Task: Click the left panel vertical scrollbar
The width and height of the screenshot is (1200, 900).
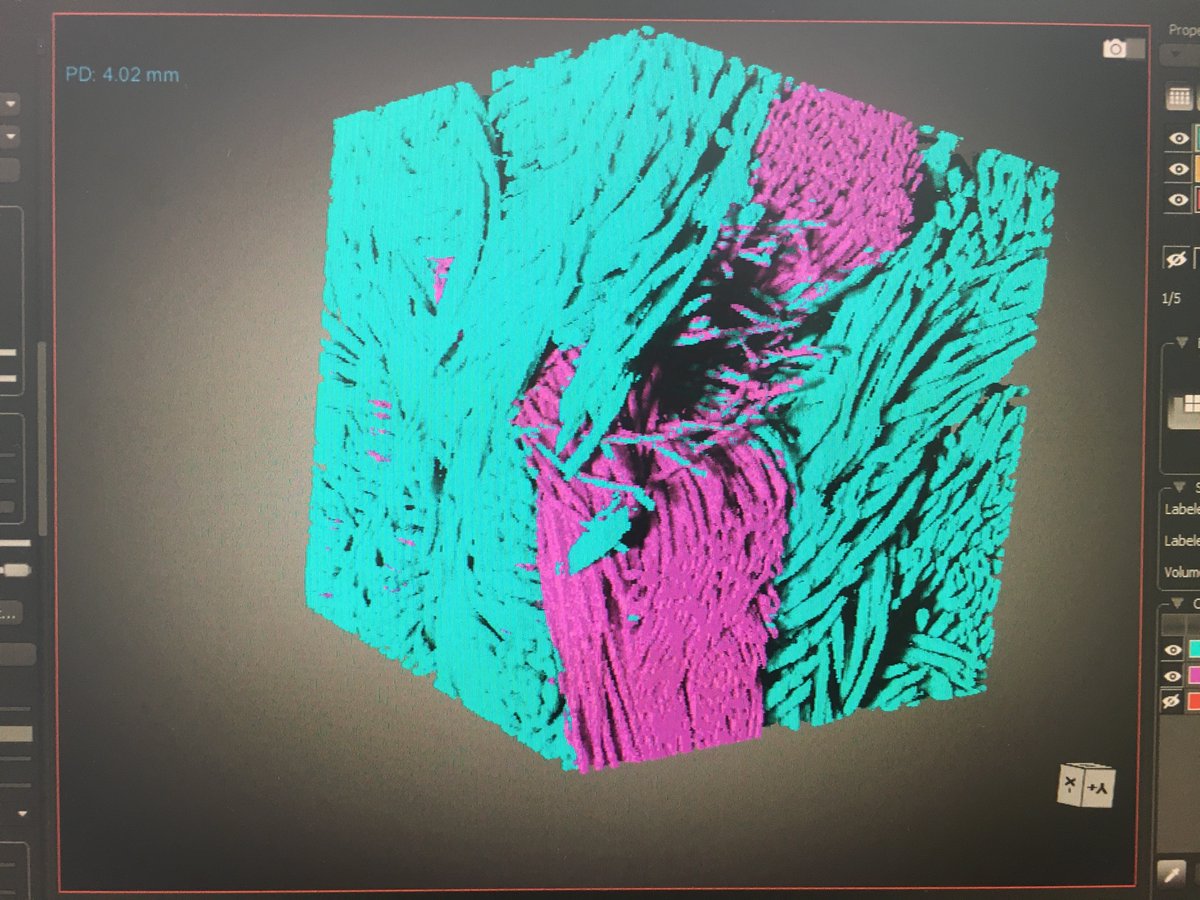Action: (x=41, y=438)
